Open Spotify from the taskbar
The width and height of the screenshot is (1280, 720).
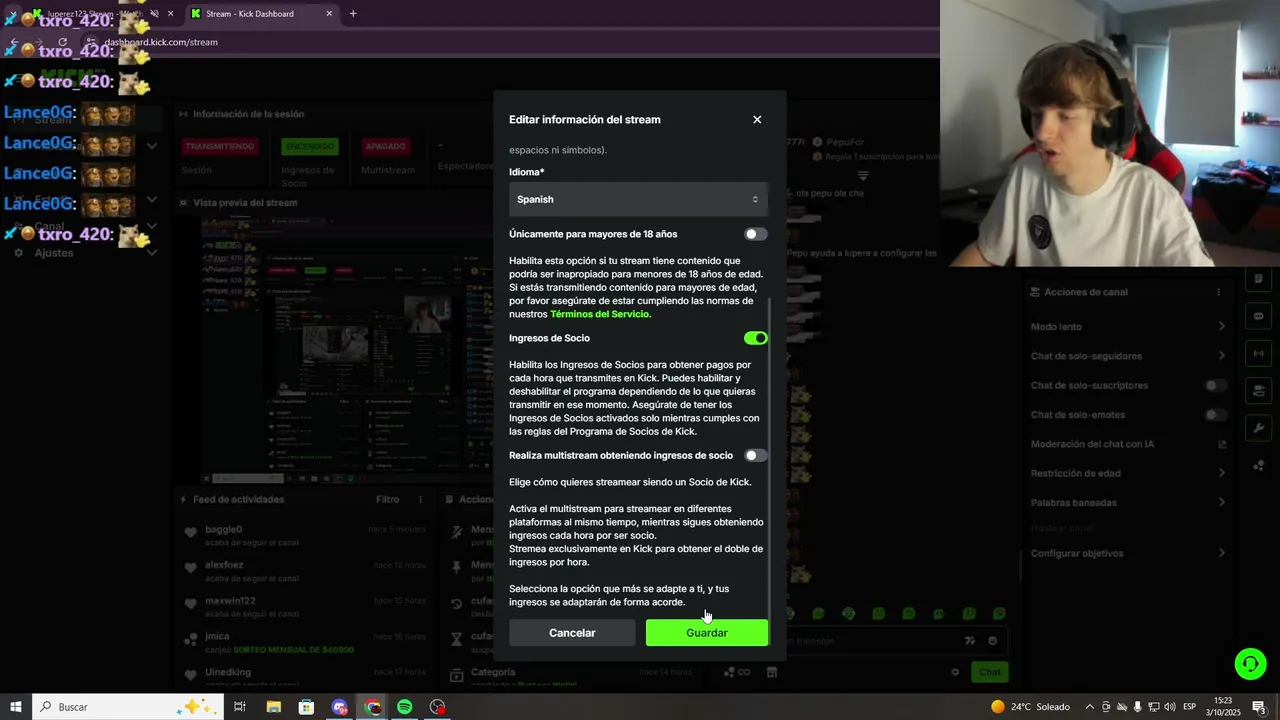405,707
